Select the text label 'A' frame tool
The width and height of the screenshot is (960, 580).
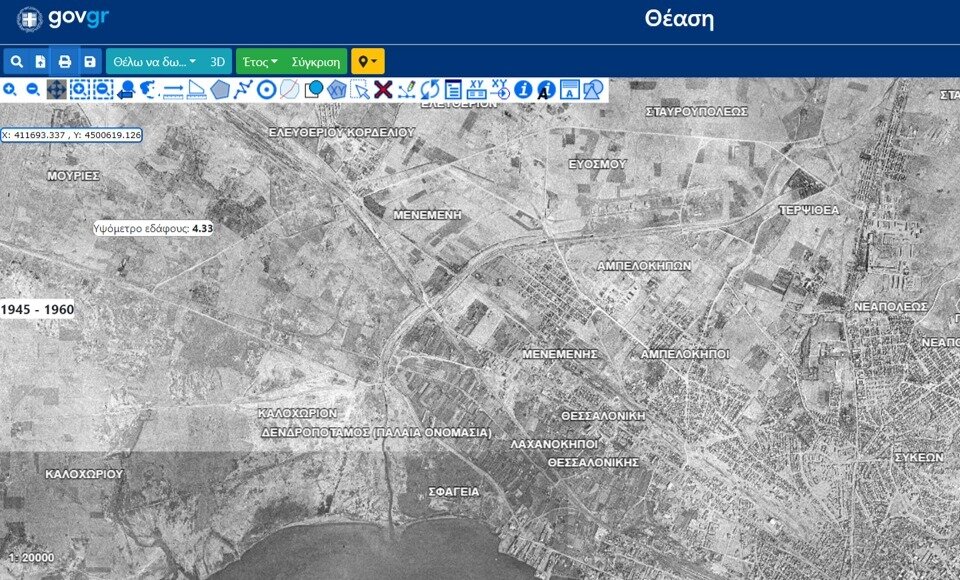[x=569, y=89]
